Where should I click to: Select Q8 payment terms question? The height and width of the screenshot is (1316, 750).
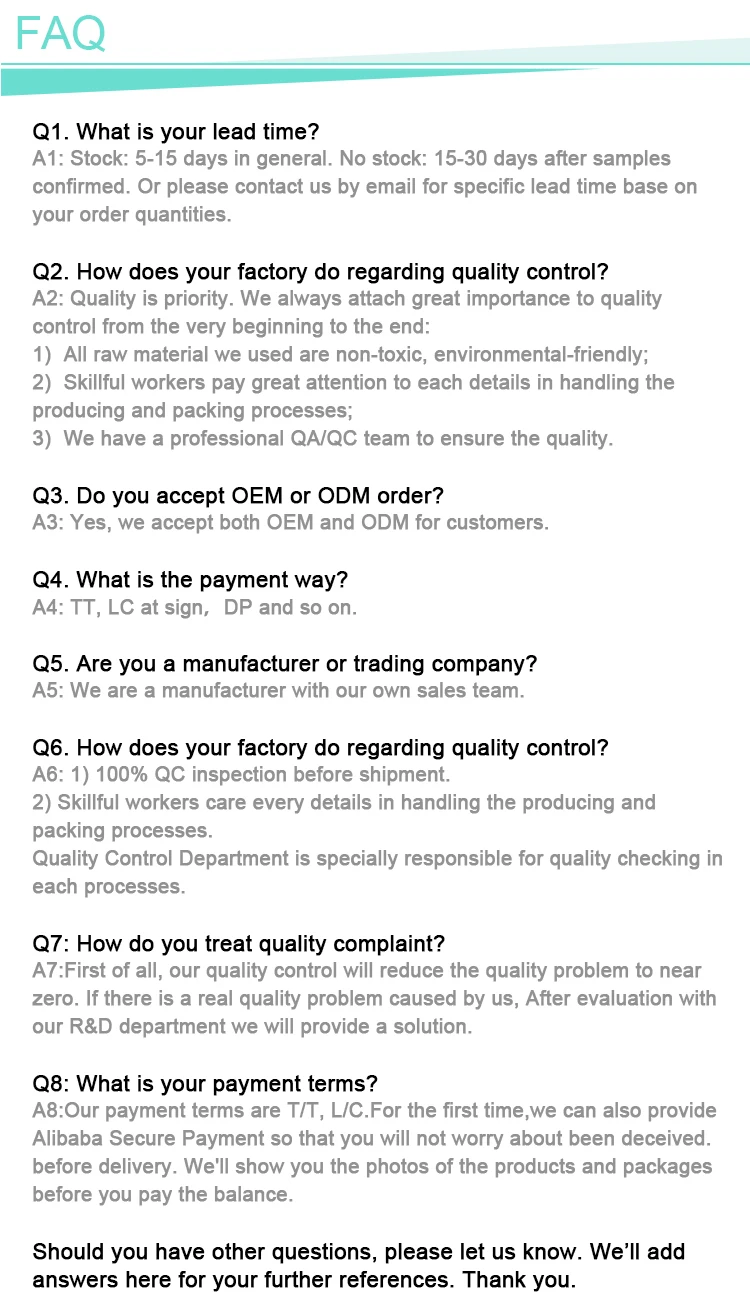[x=205, y=1084]
